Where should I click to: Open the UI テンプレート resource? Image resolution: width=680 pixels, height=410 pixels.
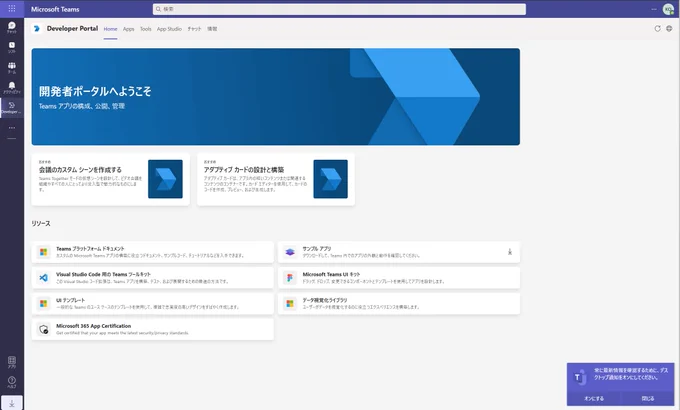click(x=153, y=303)
